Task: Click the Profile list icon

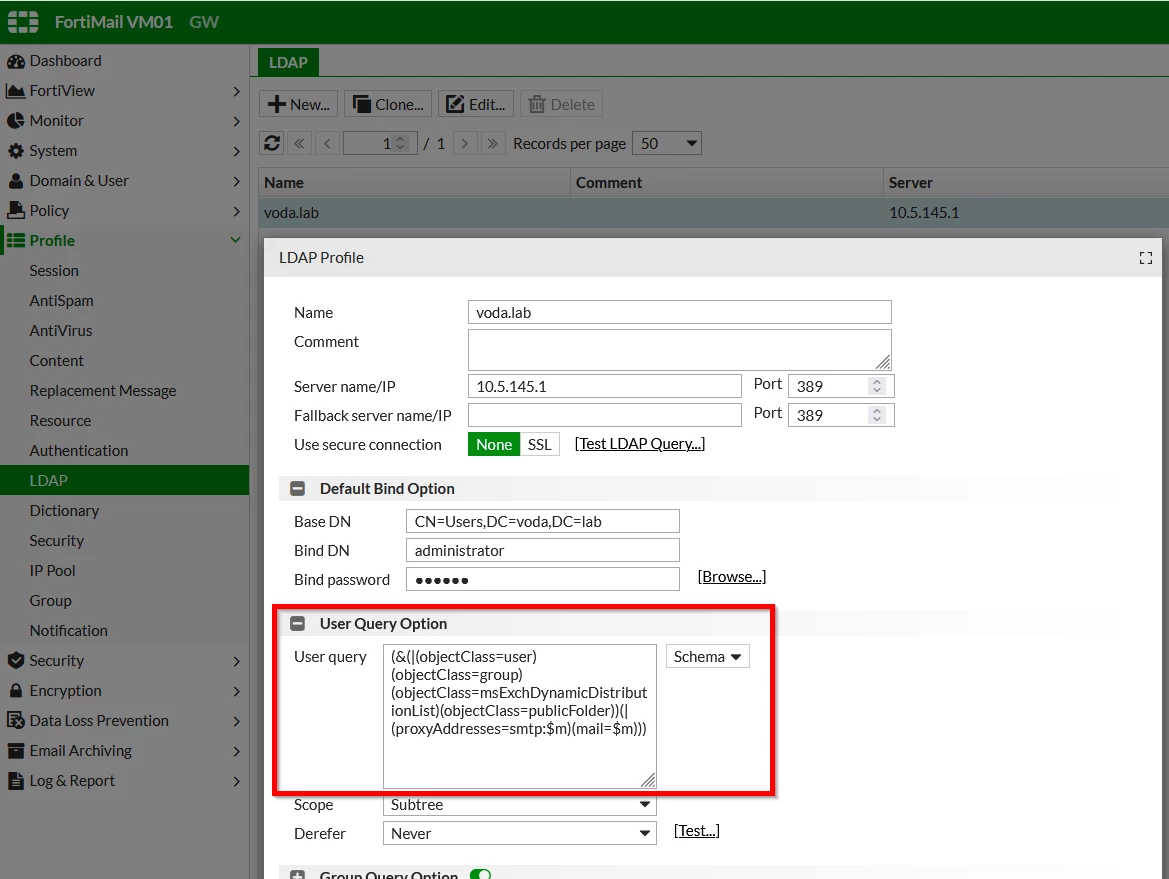Action: [x=16, y=241]
